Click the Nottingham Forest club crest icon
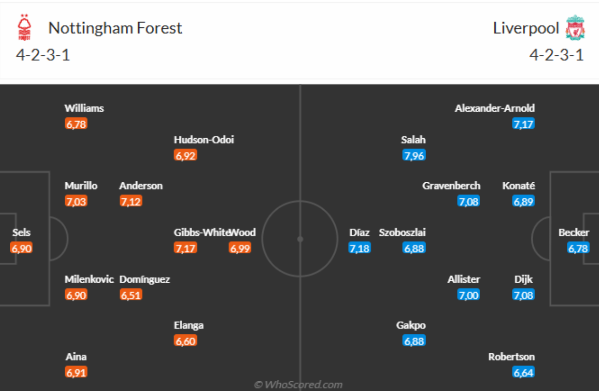Viewport: 599px width, 391px height. tap(24, 27)
